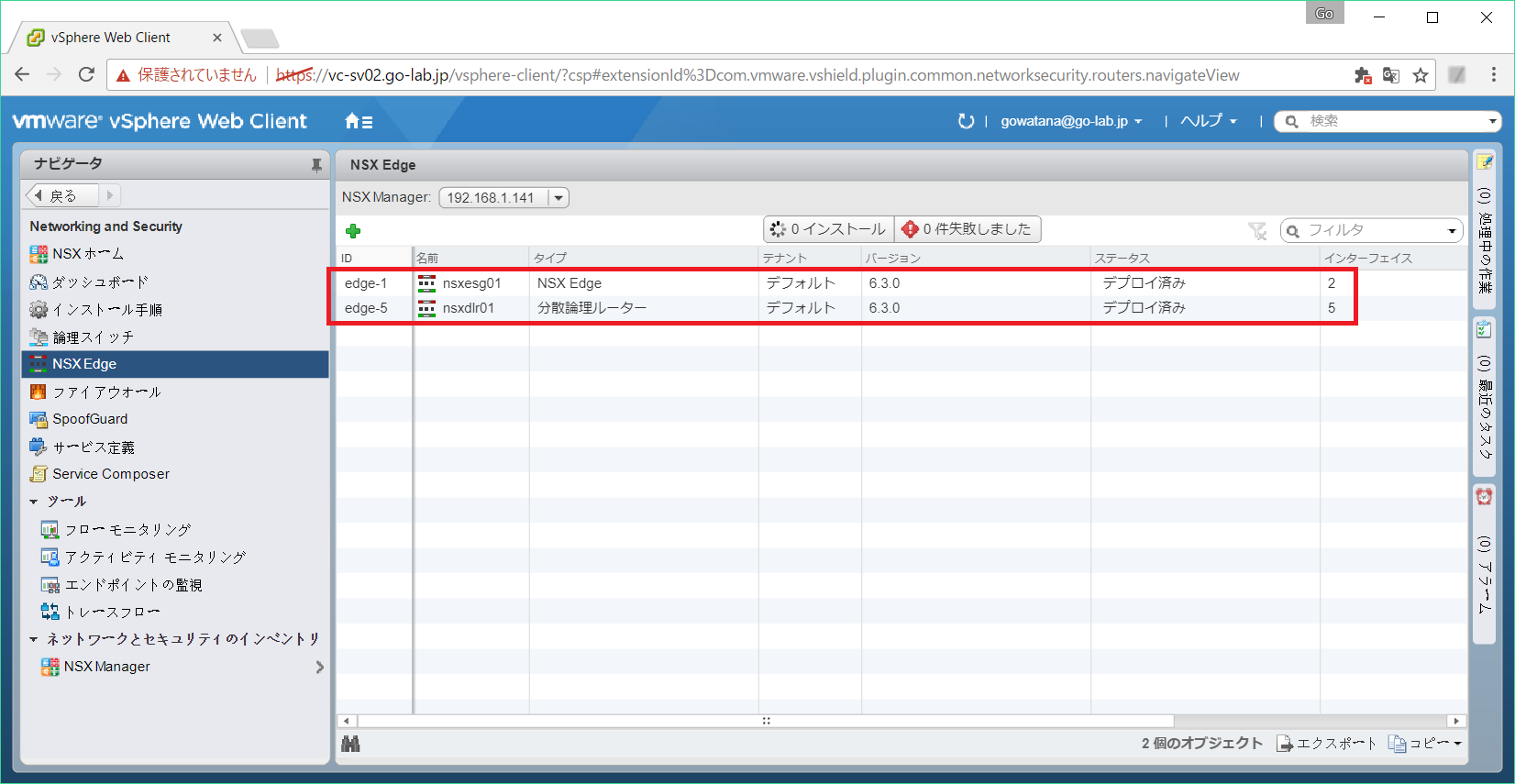Sort by タイプ column header
This screenshot has width=1515, height=784.
pos(644,258)
